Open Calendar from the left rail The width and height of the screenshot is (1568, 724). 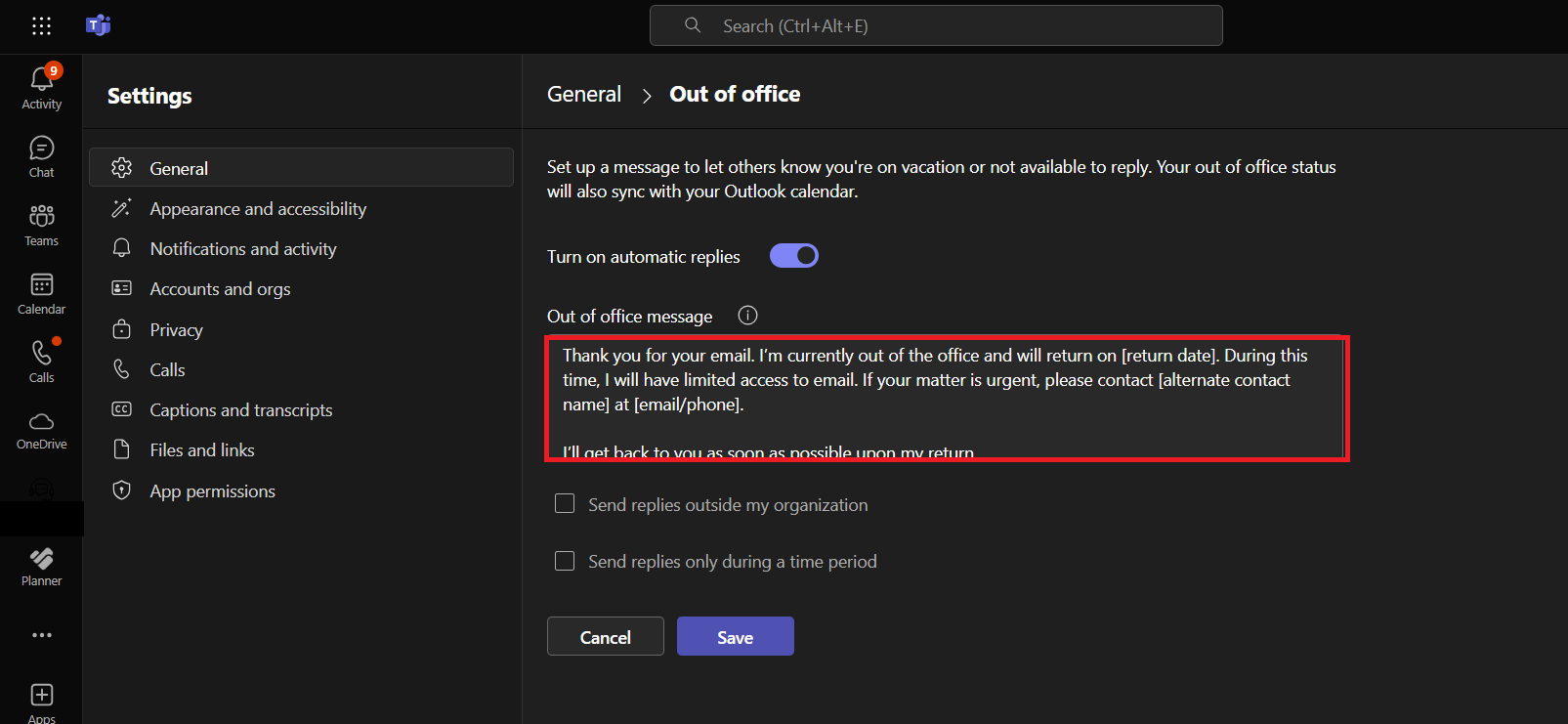(x=41, y=293)
